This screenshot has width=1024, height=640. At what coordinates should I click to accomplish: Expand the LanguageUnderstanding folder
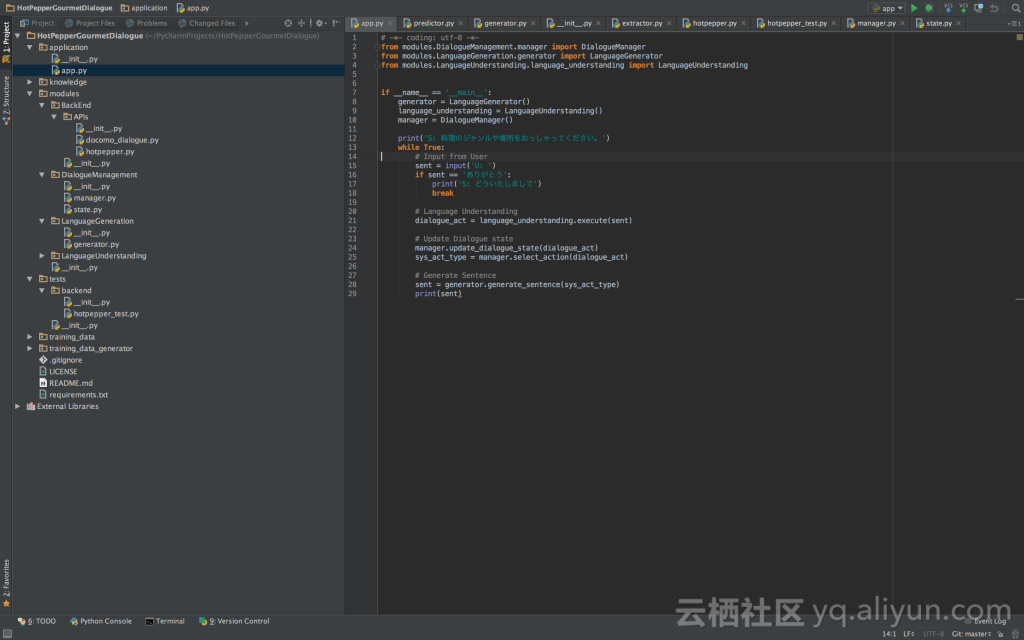pos(42,256)
